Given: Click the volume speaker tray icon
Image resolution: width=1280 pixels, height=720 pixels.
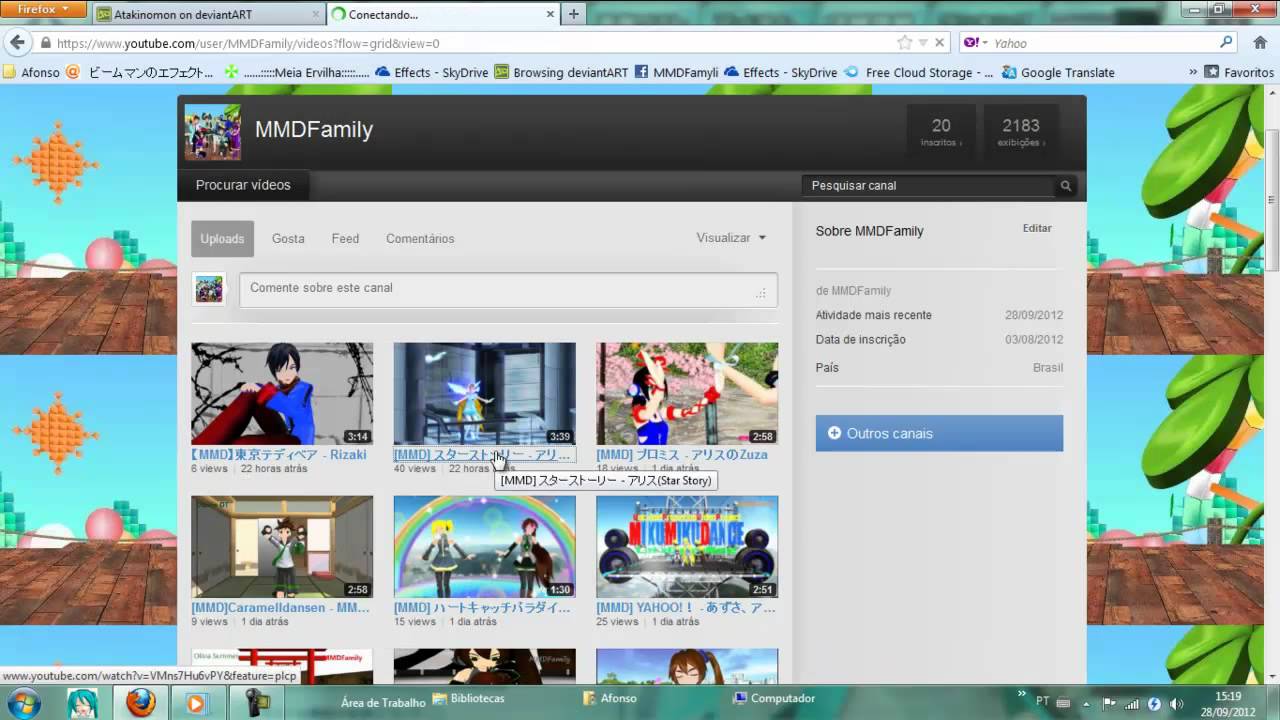Looking at the screenshot, I should pos(1176,703).
